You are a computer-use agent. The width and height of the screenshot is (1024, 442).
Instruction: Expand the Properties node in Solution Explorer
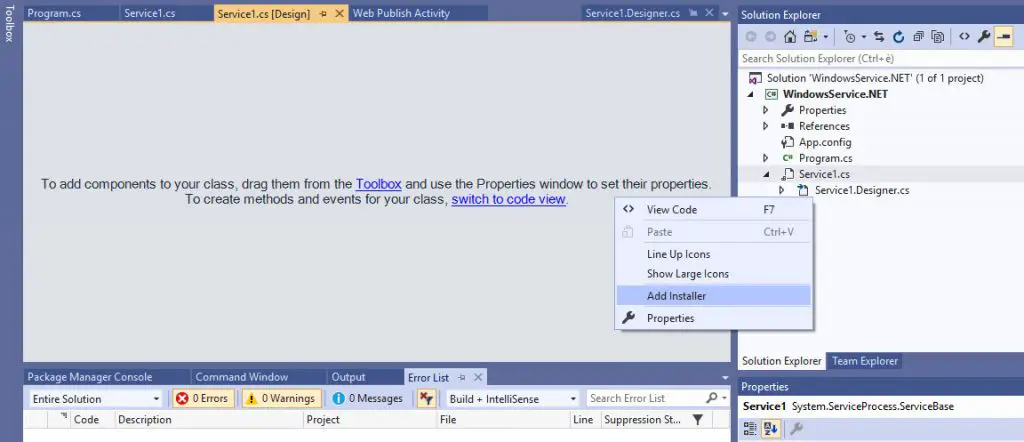[765, 110]
